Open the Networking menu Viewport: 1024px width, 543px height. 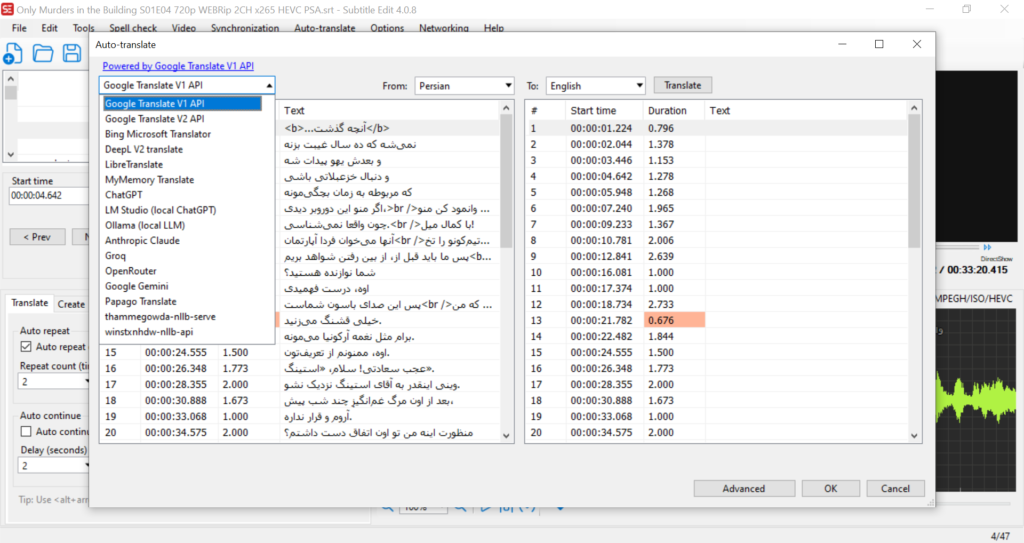(x=443, y=28)
